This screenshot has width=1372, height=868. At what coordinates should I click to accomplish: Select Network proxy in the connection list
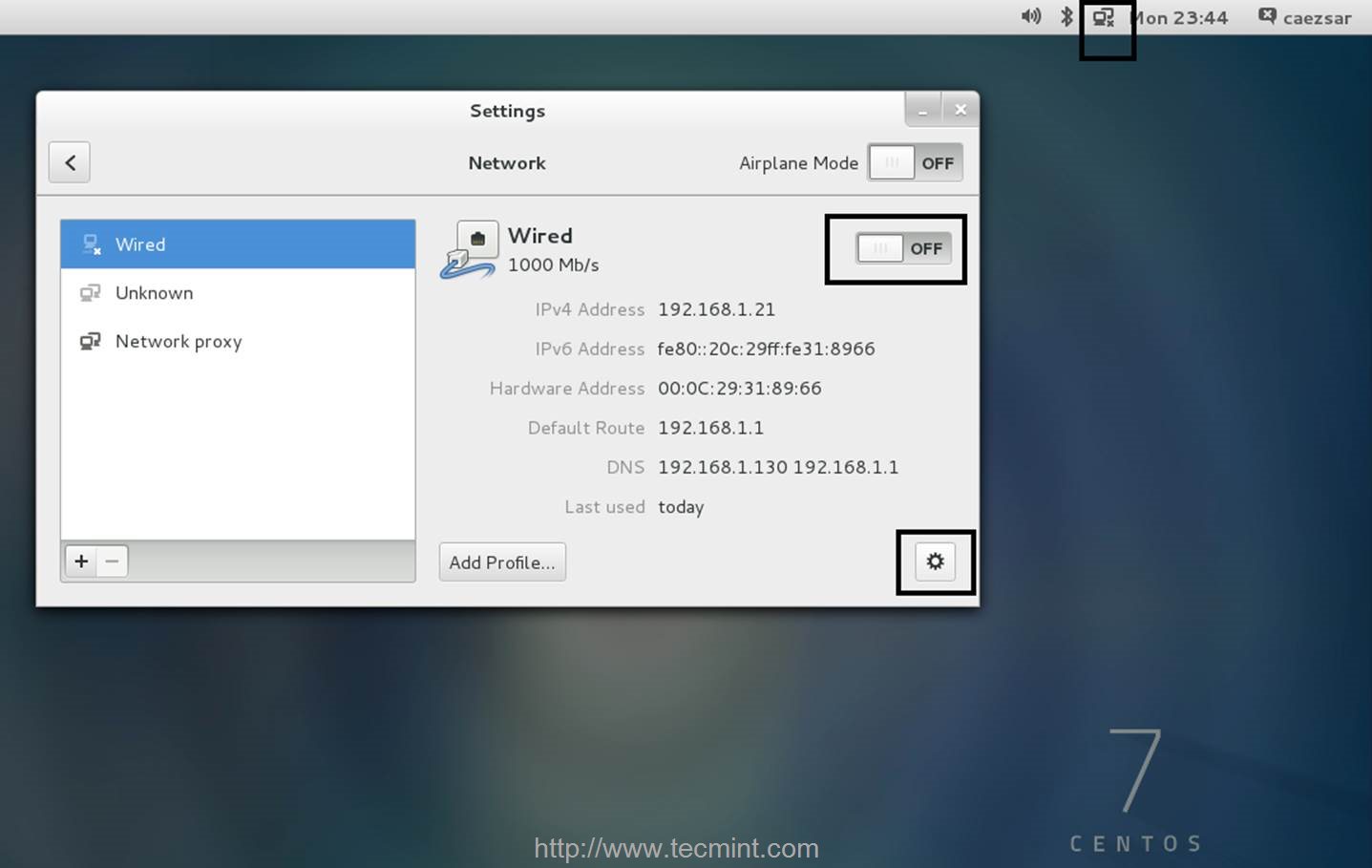pos(238,342)
